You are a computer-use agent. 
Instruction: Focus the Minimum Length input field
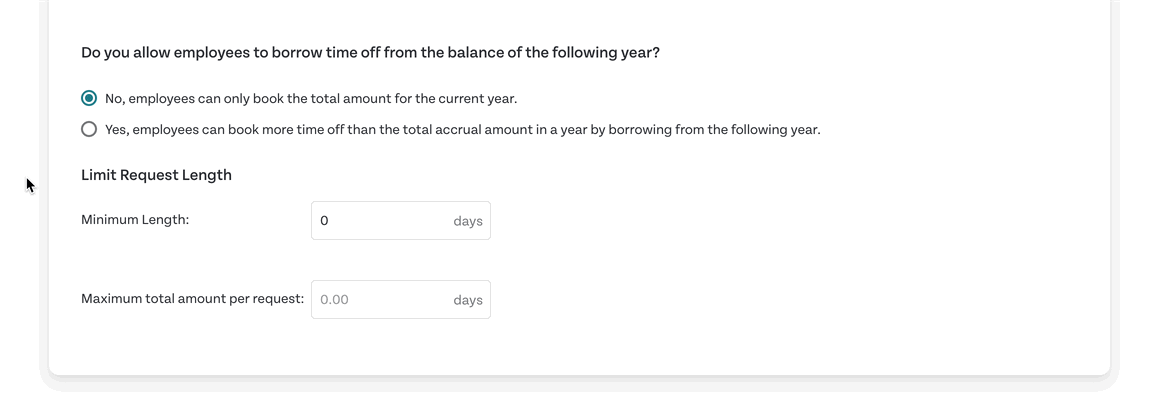pyautogui.click(x=401, y=220)
